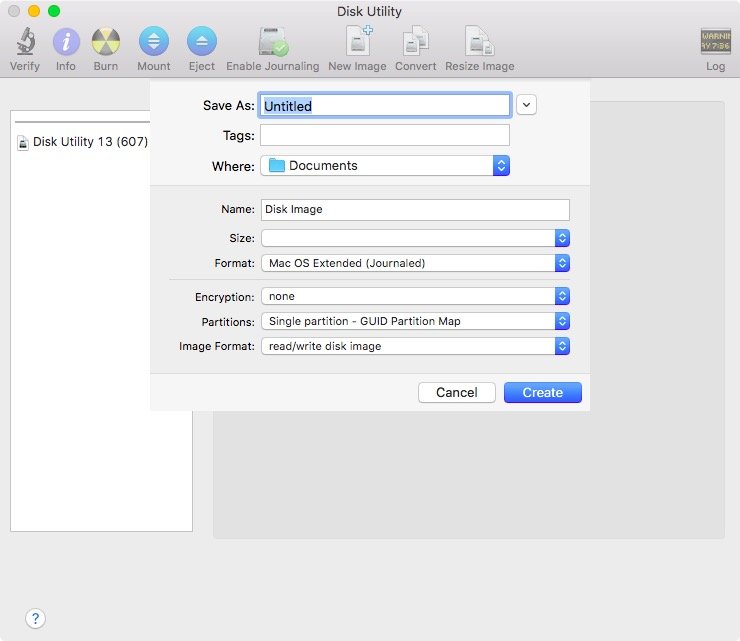
Task: Click the Name field containing Disk Image
Action: pyautogui.click(x=415, y=210)
